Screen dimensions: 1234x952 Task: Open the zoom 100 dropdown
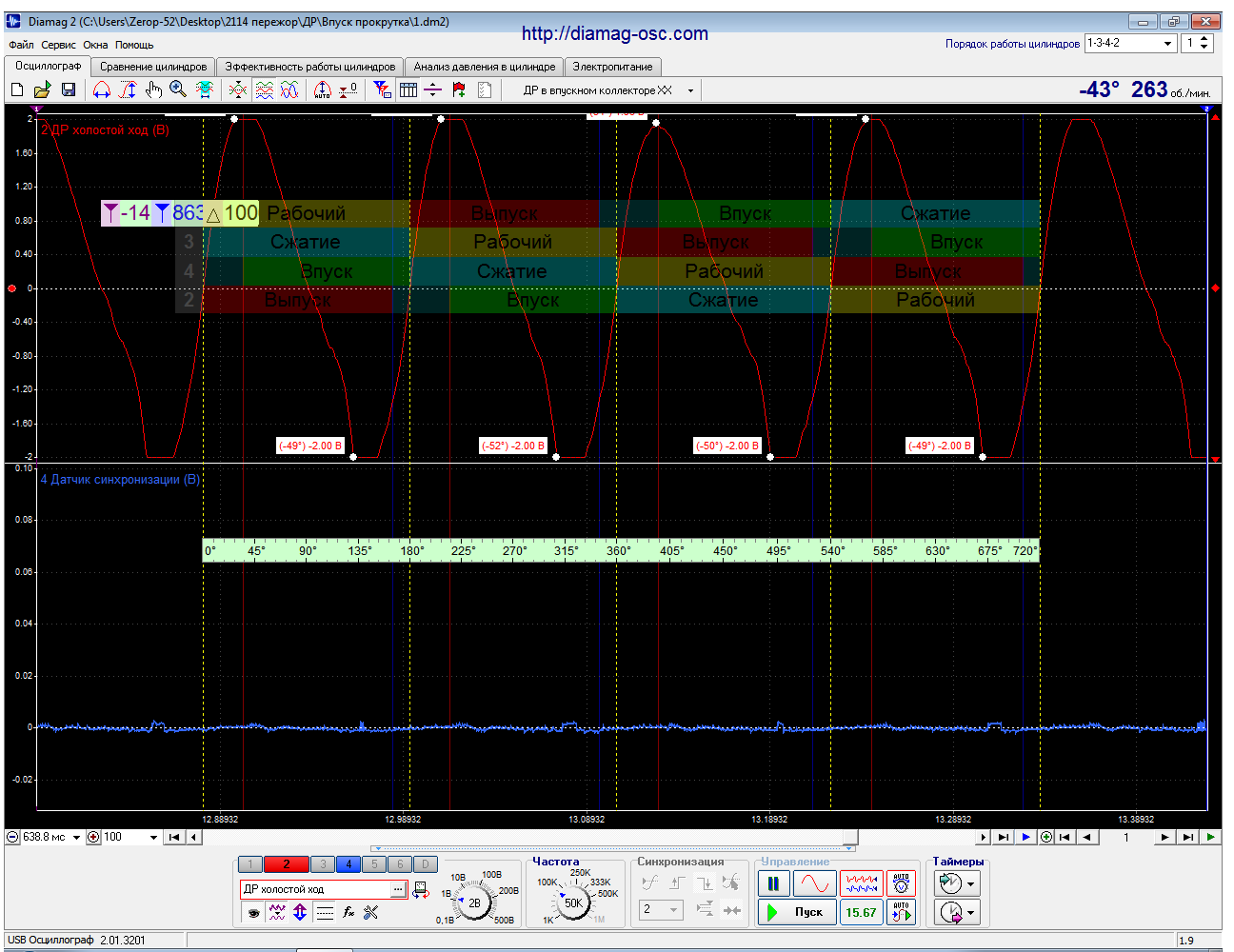coord(153,838)
